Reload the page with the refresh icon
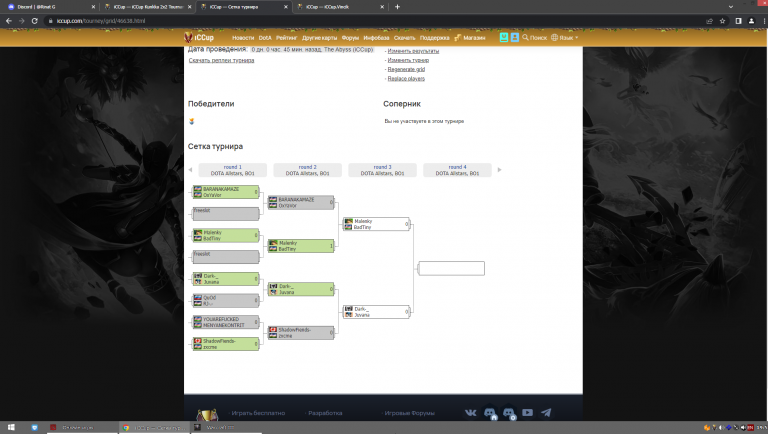 click(x=34, y=21)
